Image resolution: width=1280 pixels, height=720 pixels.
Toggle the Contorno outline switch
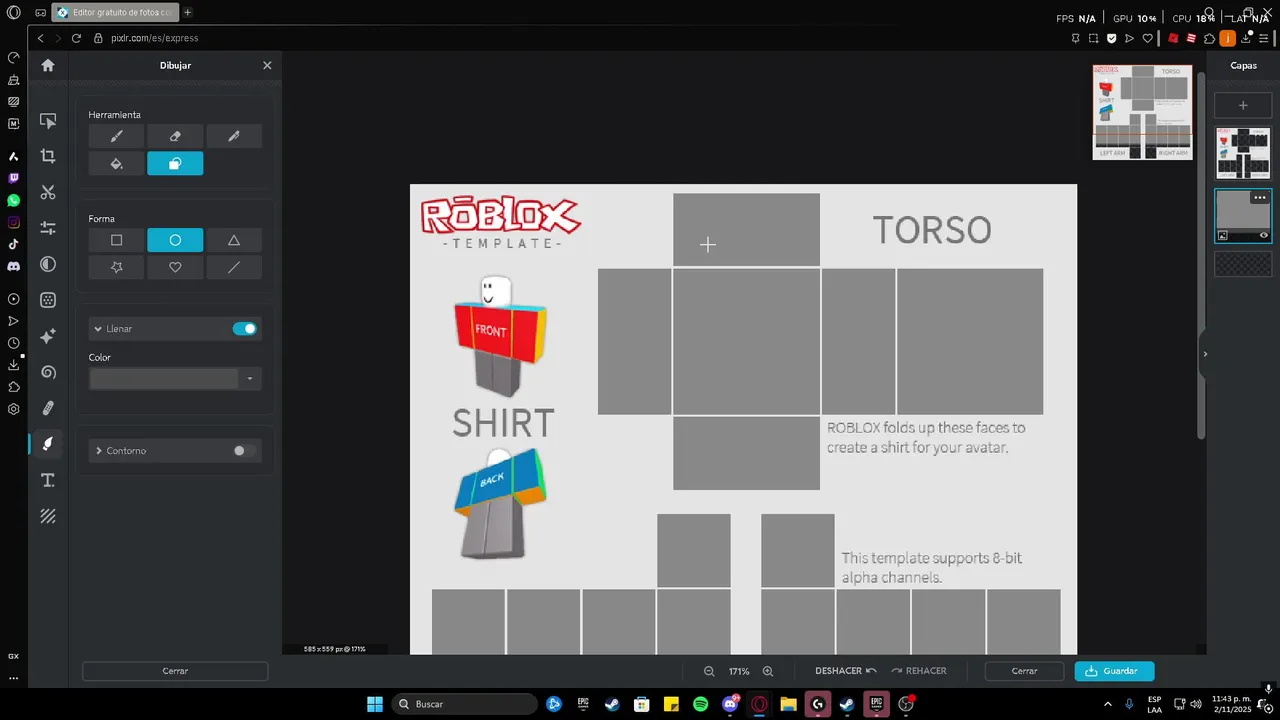tap(244, 451)
